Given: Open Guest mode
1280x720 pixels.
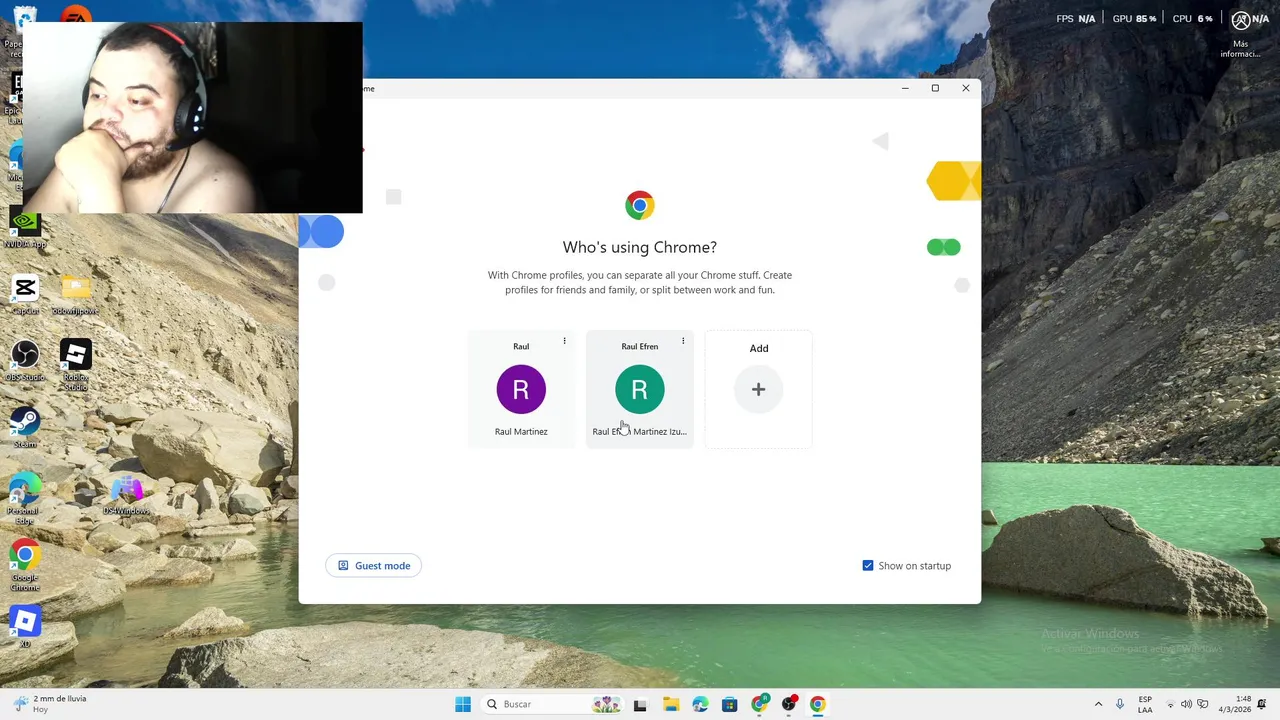Looking at the screenshot, I should [x=374, y=566].
